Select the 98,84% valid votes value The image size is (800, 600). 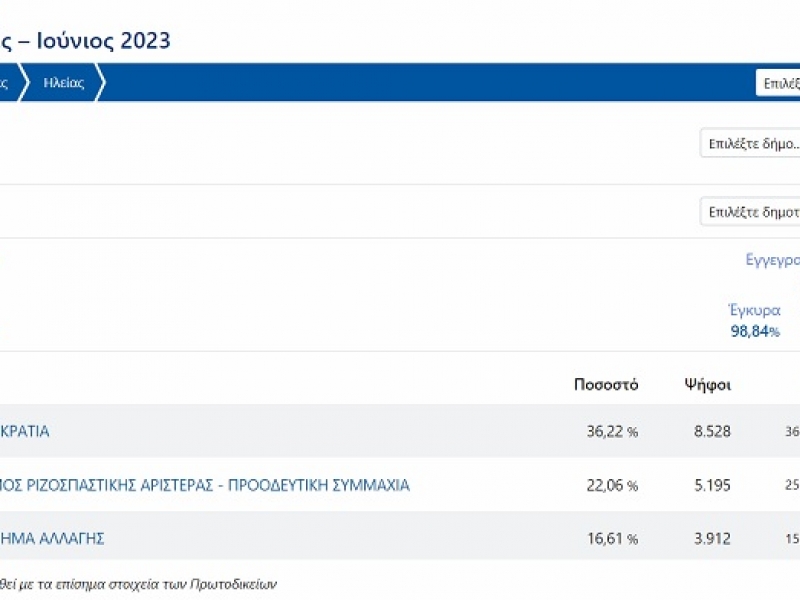coord(754,332)
